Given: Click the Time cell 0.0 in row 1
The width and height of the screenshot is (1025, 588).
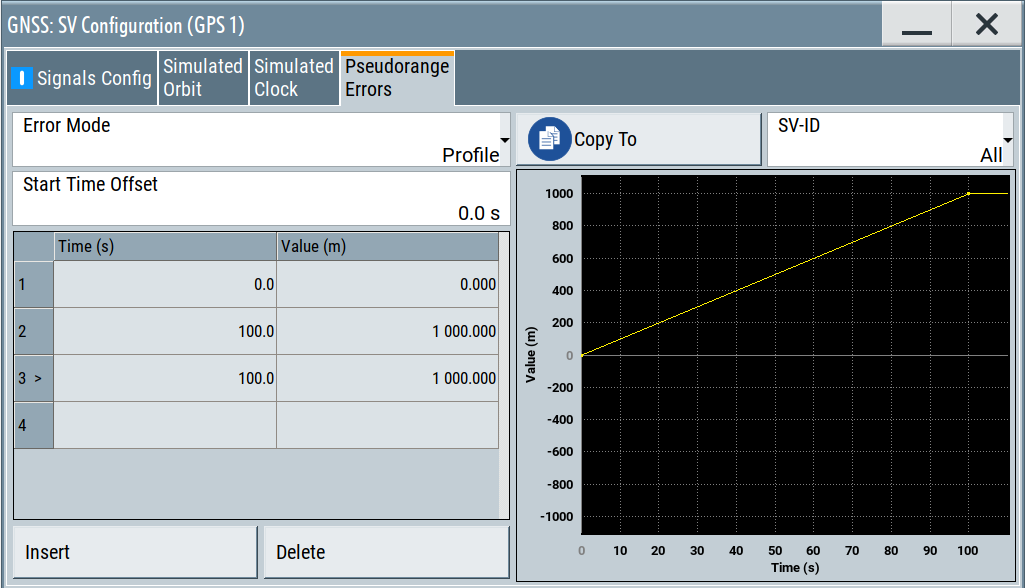Looking at the screenshot, I should click(x=165, y=285).
